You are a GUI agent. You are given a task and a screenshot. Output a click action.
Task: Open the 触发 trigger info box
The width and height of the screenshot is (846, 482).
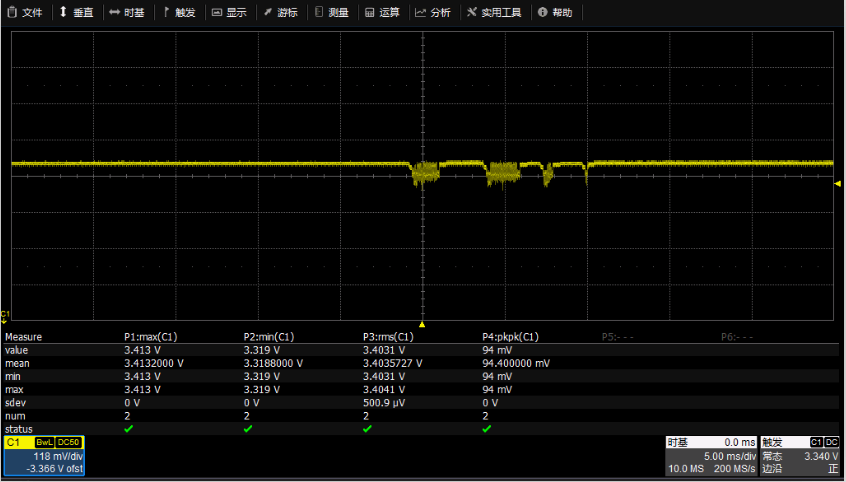coord(800,455)
